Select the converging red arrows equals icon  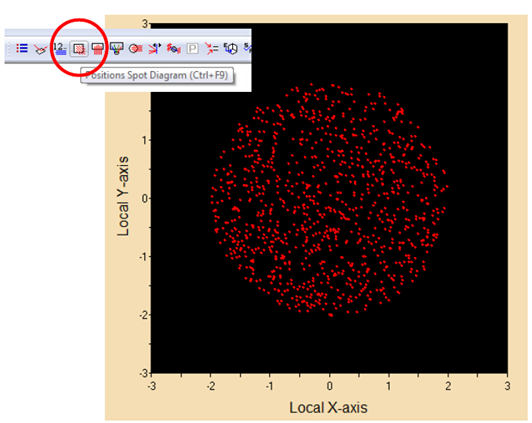tap(211, 49)
